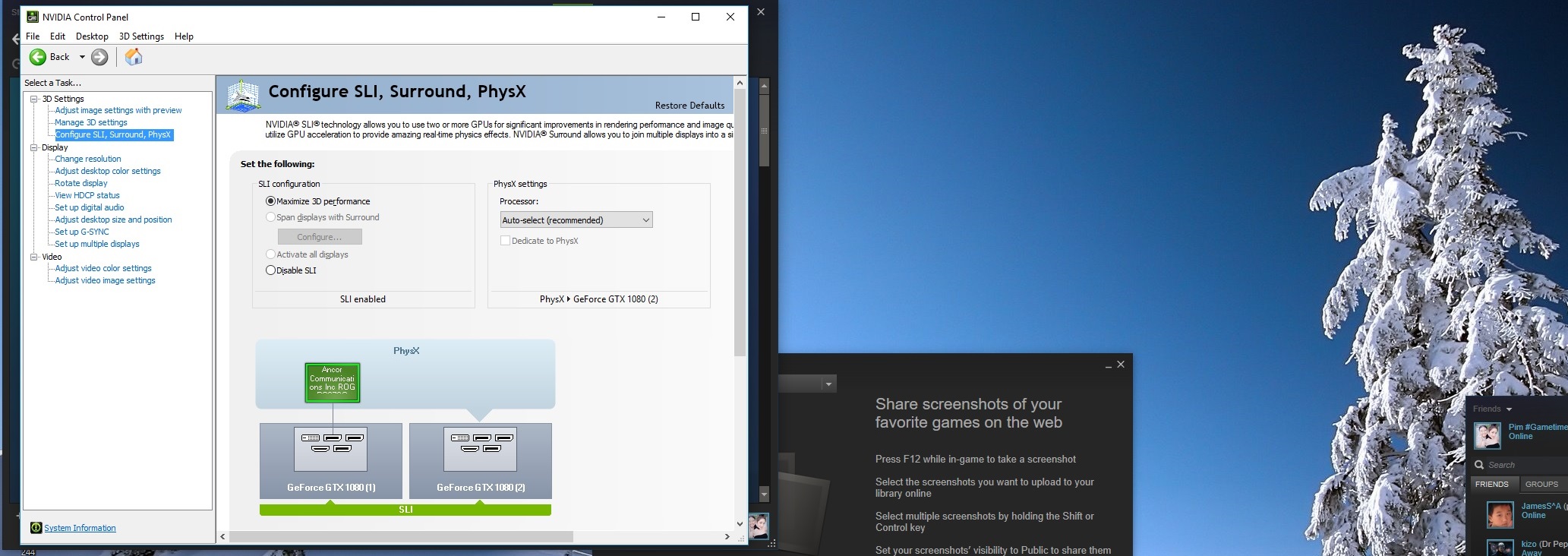
Task: Choose the Activate all displays option
Action: pos(270,254)
